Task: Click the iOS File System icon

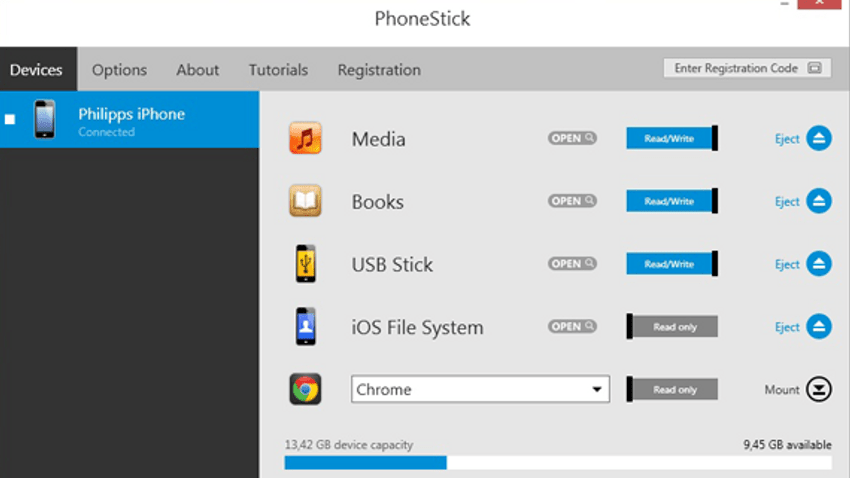Action: (x=306, y=326)
